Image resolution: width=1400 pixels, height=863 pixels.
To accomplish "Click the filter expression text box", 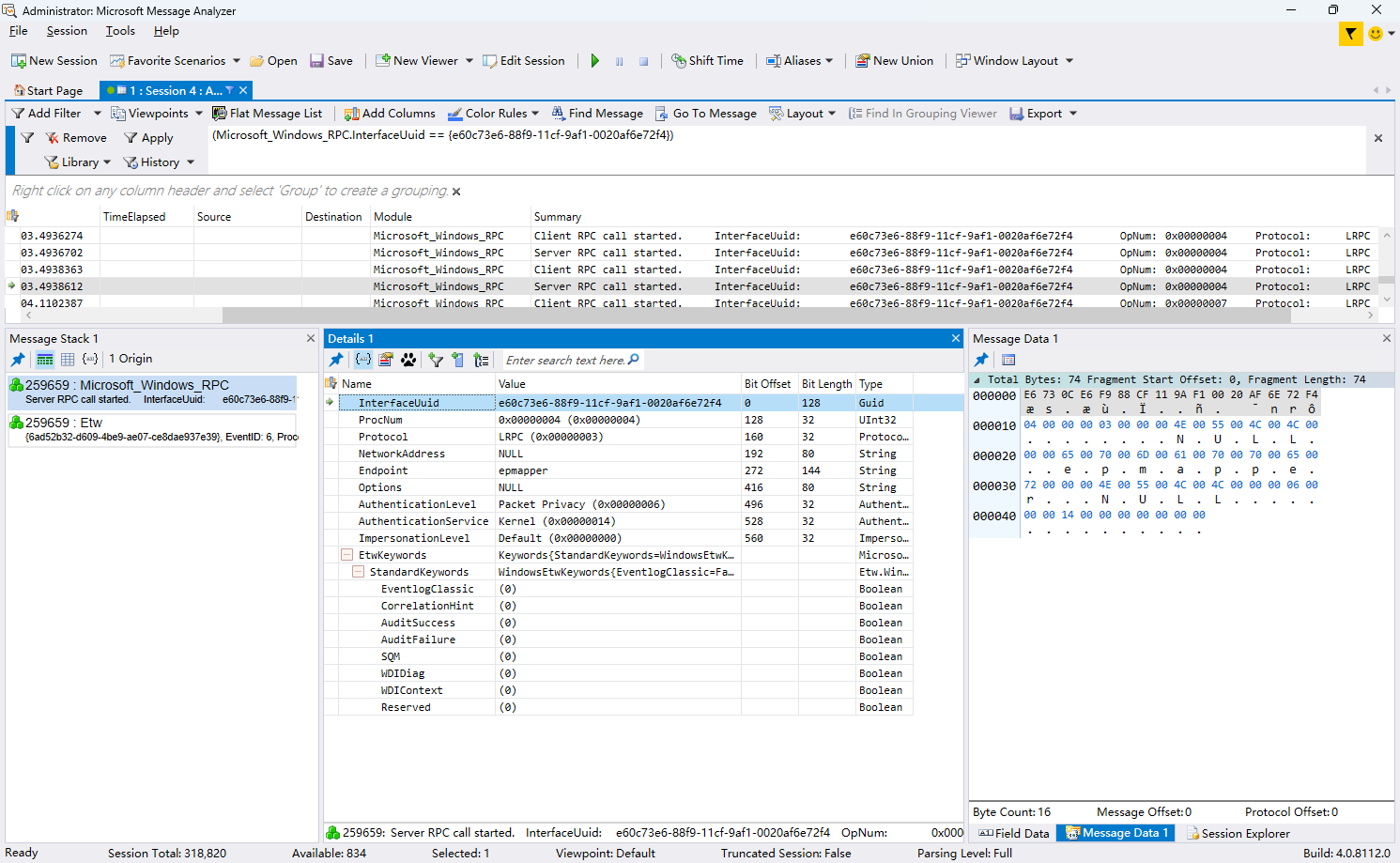I will (x=787, y=149).
